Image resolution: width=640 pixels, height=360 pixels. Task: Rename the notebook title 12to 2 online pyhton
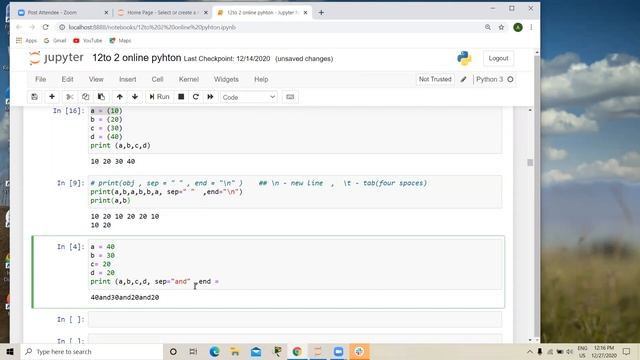[x=137, y=58]
